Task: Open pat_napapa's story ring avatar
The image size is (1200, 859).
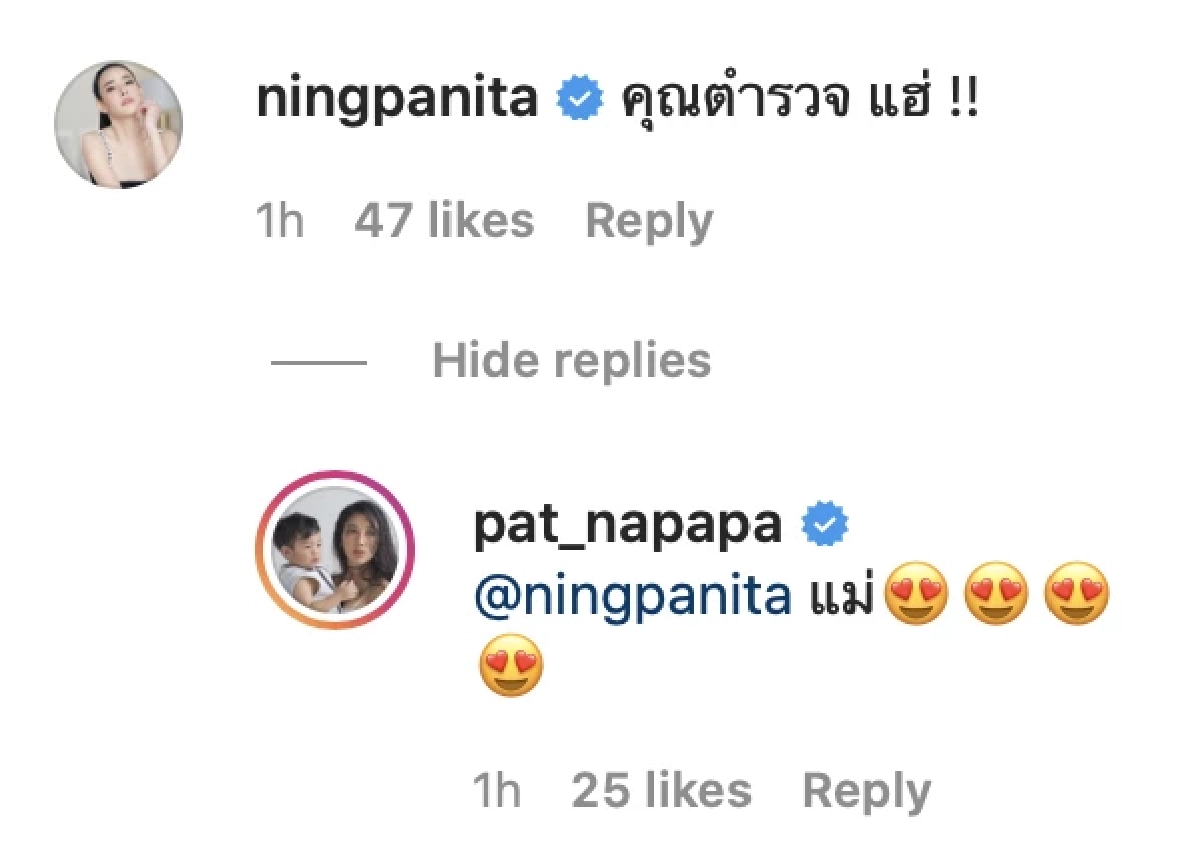Action: (x=335, y=550)
